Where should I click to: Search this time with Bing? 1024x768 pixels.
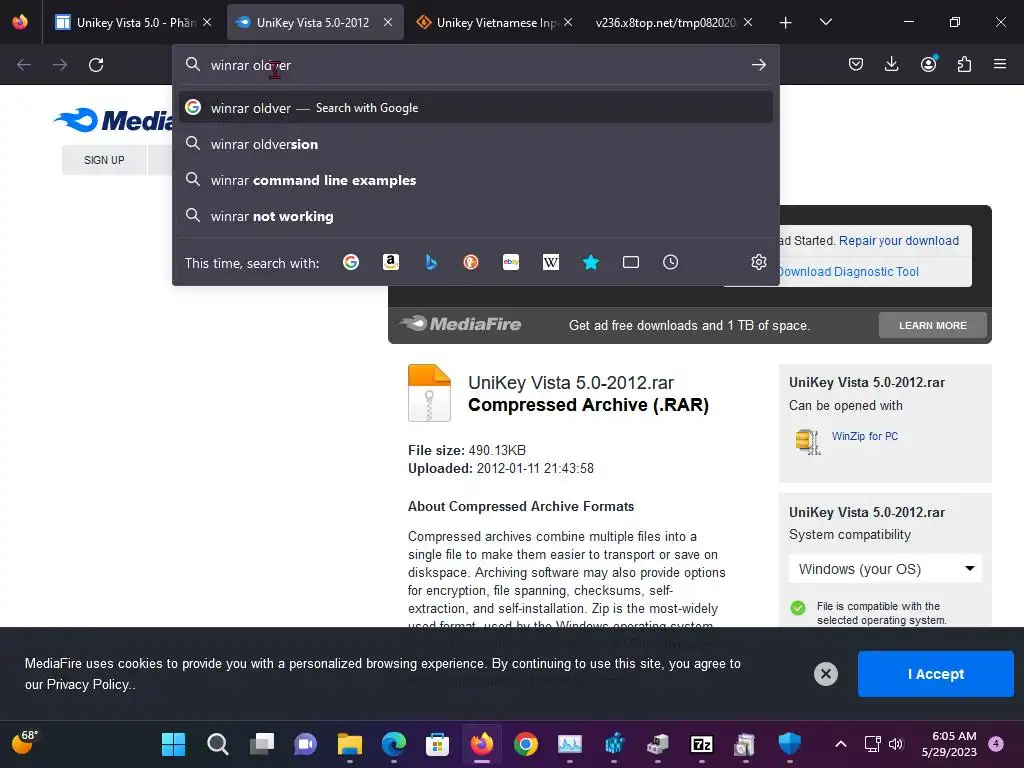[x=431, y=263]
